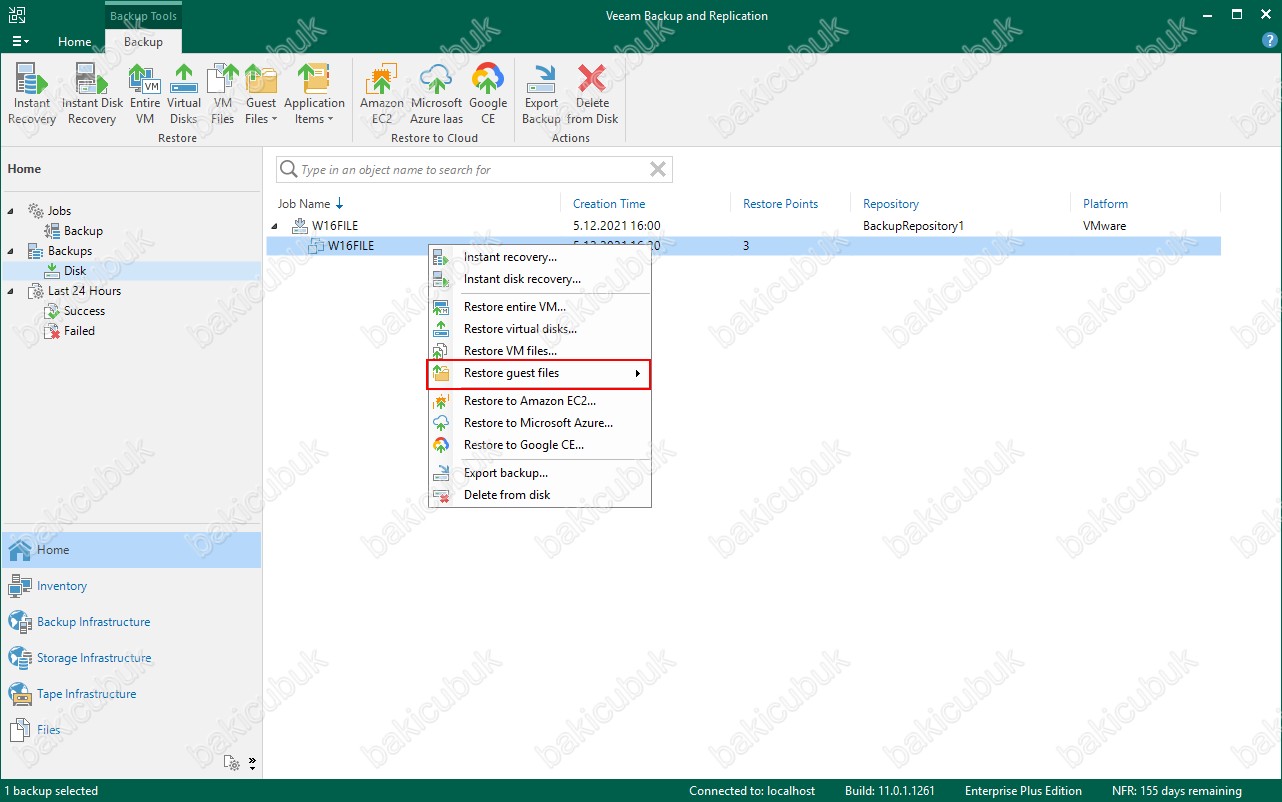The height and width of the screenshot is (802, 1282).
Task: Choose Restore to Google CE... entry
Action: (x=540, y=445)
